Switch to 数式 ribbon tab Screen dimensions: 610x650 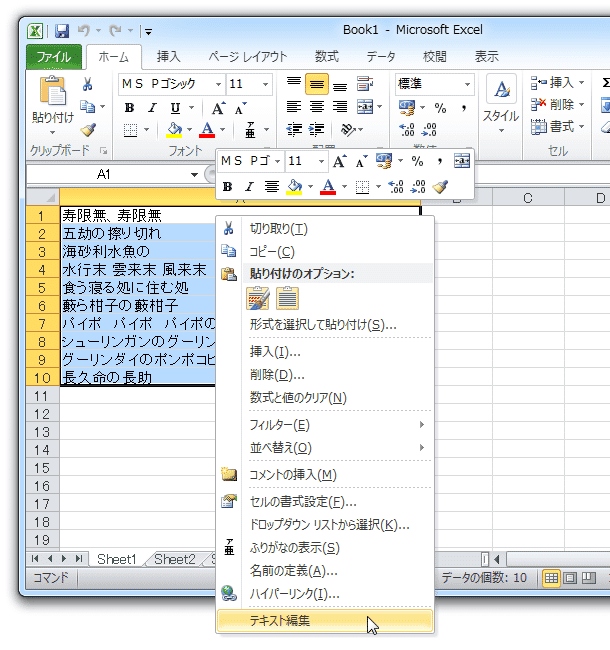tap(327, 56)
